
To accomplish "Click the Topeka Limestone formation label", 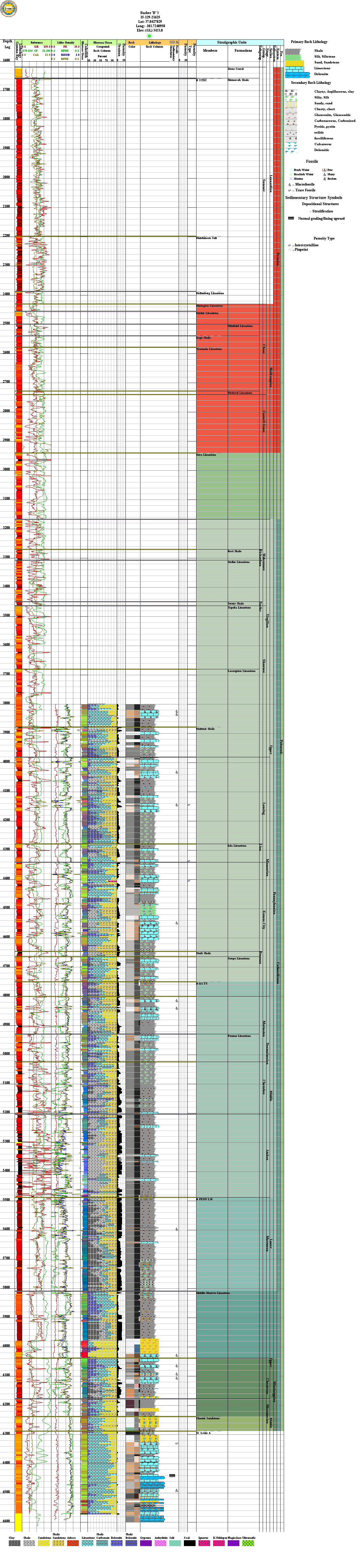I will pos(239,607).
